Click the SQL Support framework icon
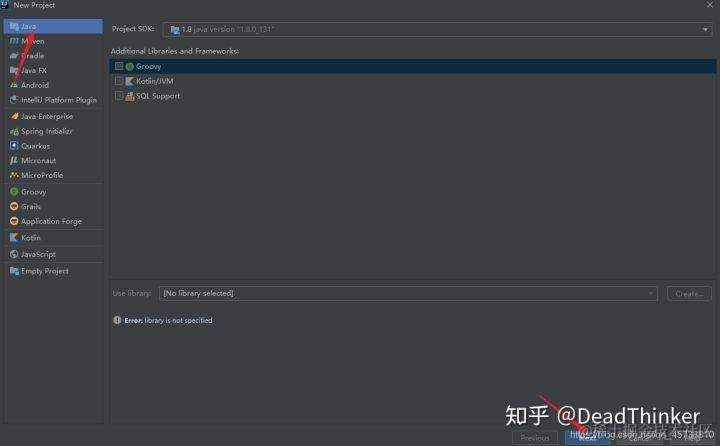Screen dimensions: 720x446 (130, 96)
